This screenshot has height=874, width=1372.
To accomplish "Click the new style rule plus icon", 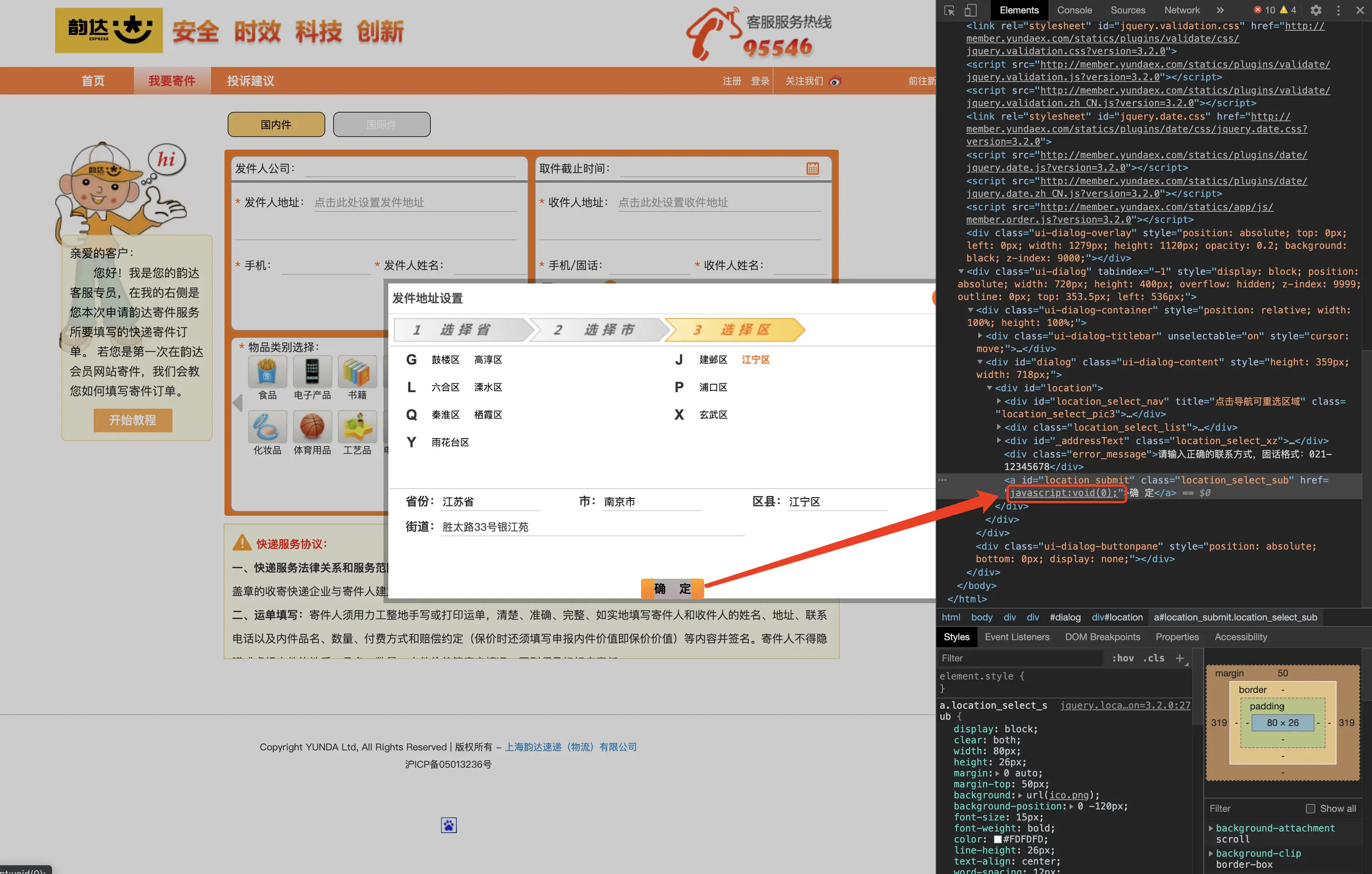I will tap(1180, 658).
